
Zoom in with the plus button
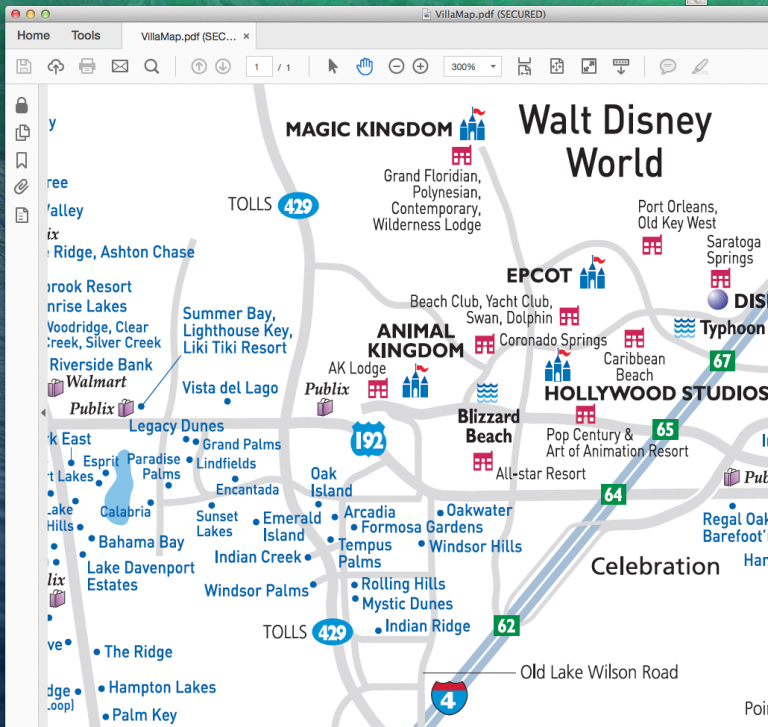point(420,67)
